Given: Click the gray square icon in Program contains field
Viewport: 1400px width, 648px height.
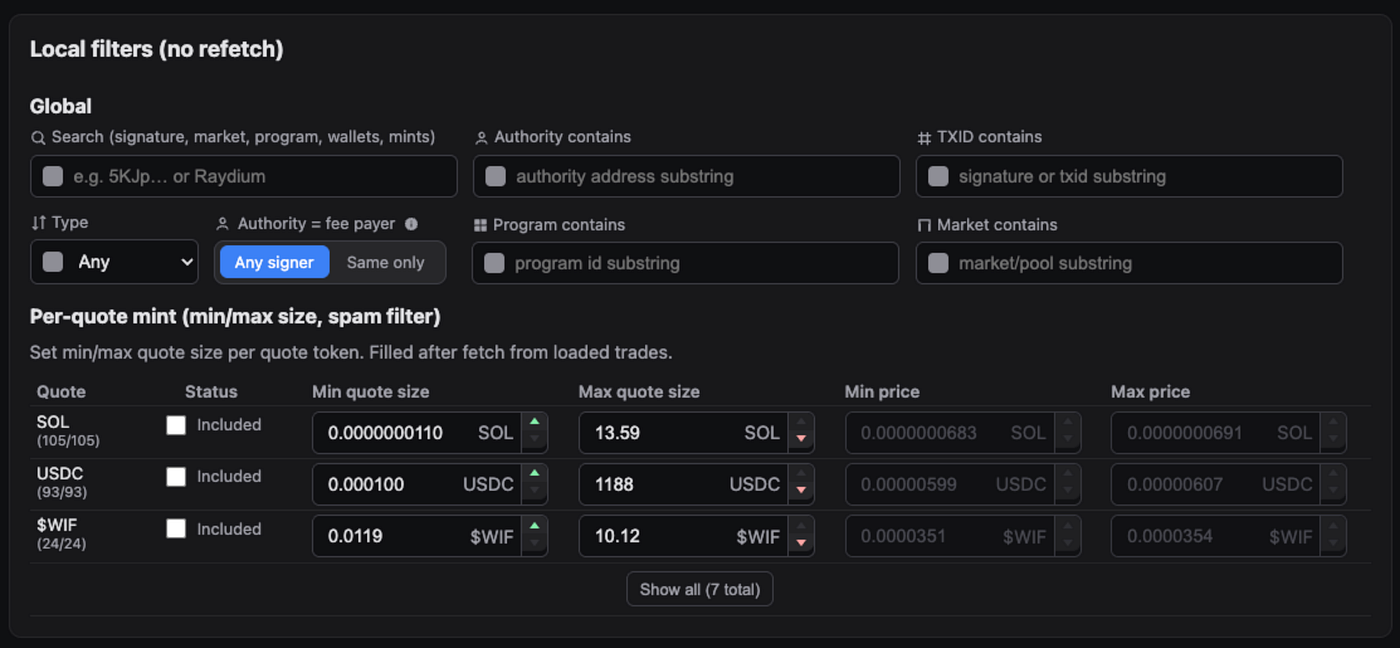Looking at the screenshot, I should (x=494, y=263).
